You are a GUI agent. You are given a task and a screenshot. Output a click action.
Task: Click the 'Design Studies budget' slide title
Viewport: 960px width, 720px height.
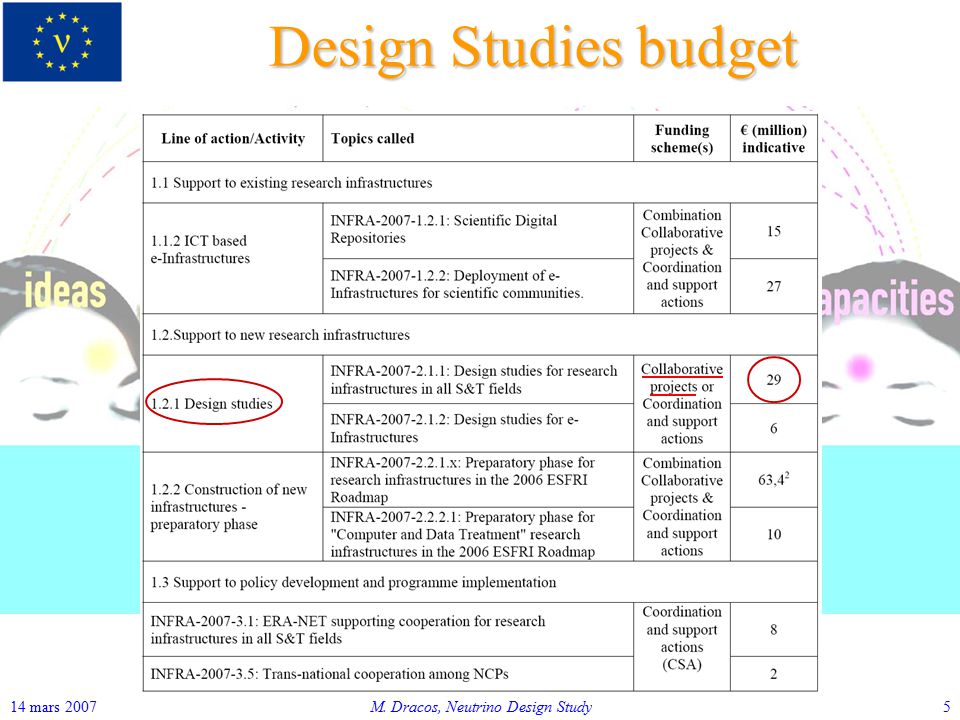click(x=533, y=48)
